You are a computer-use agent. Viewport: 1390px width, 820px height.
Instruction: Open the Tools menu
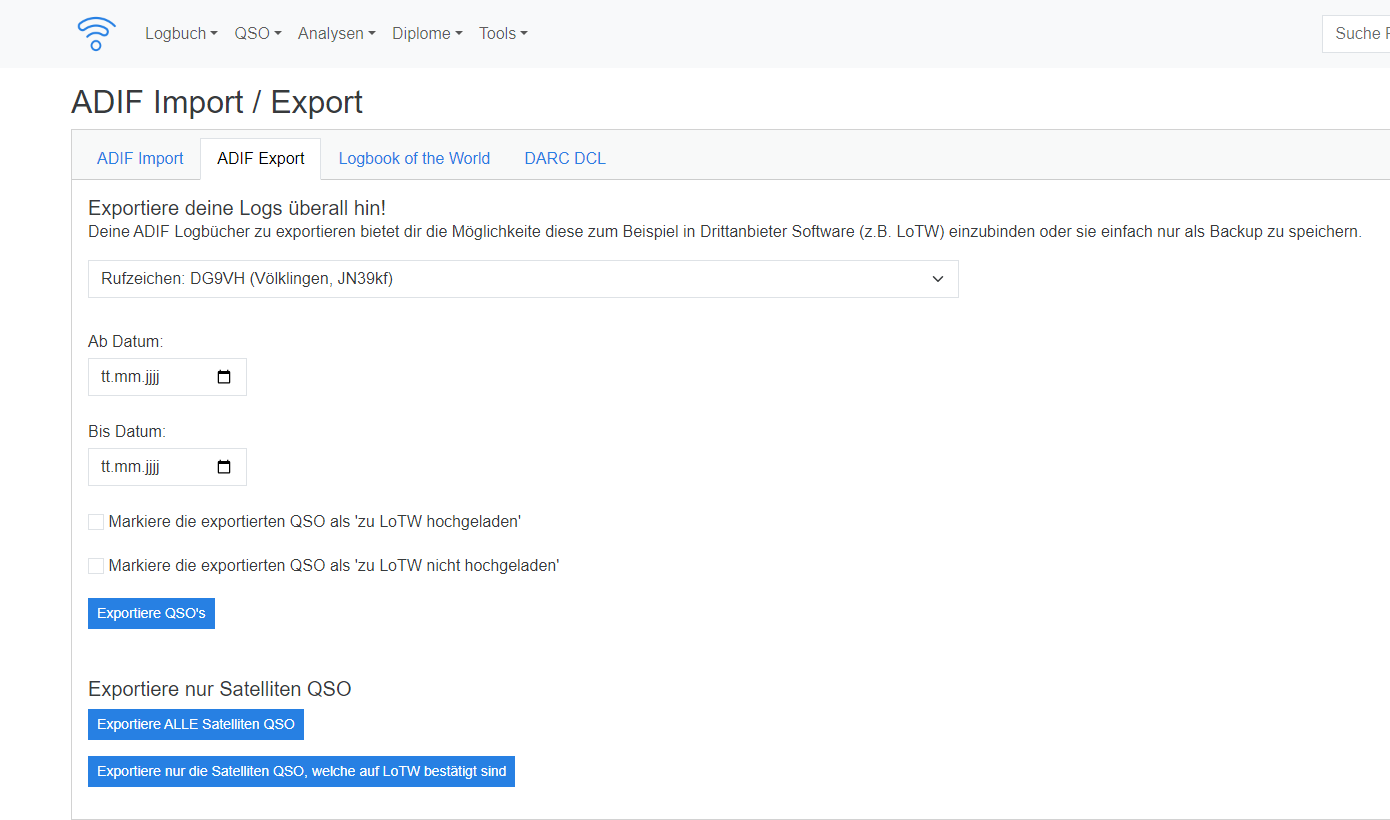[502, 34]
